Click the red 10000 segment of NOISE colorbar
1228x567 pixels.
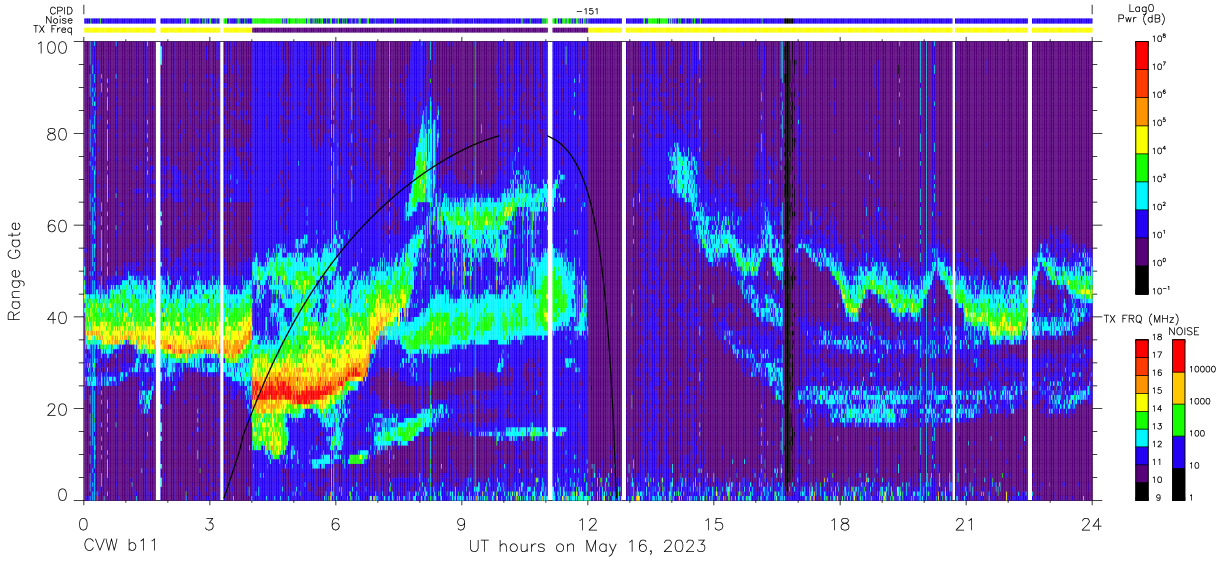tap(1177, 356)
